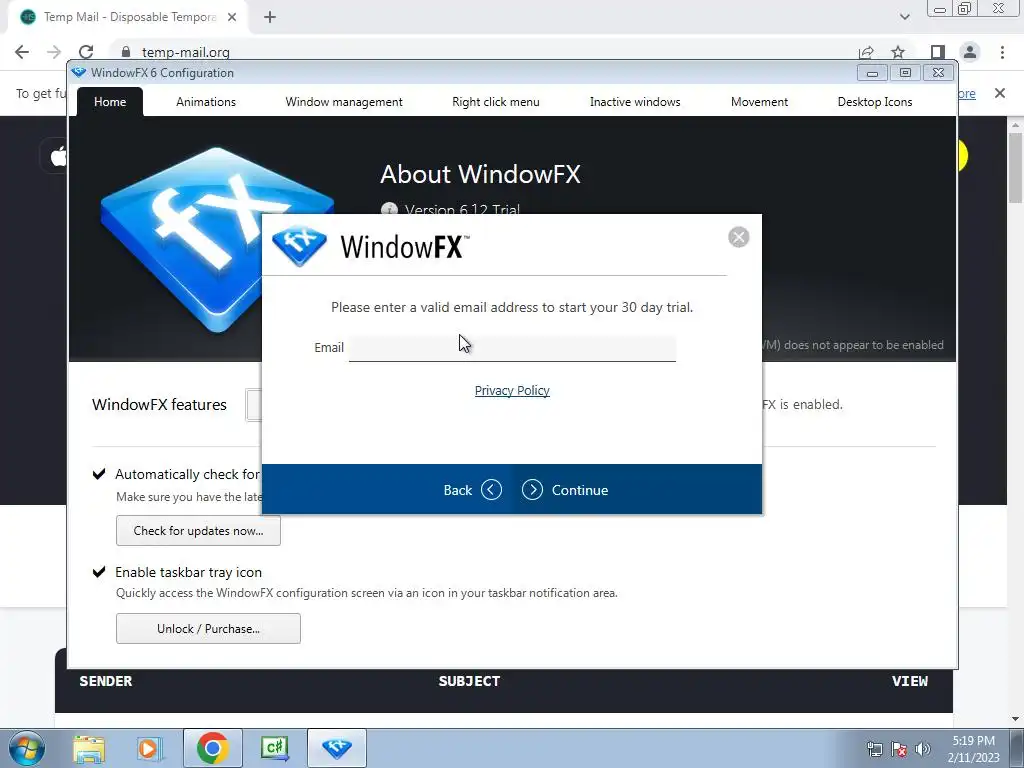The height and width of the screenshot is (768, 1024).
Task: Open Windows Explorer from taskbar
Action: (89, 748)
